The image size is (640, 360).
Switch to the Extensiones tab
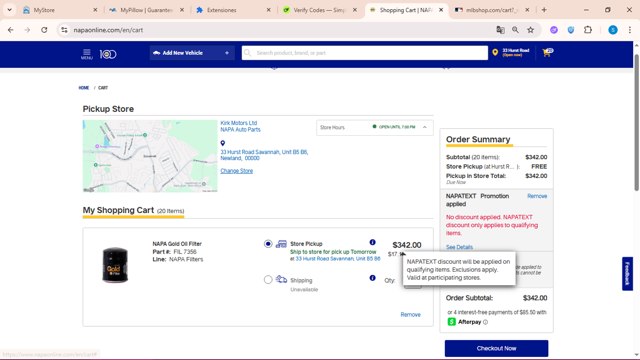point(232,10)
